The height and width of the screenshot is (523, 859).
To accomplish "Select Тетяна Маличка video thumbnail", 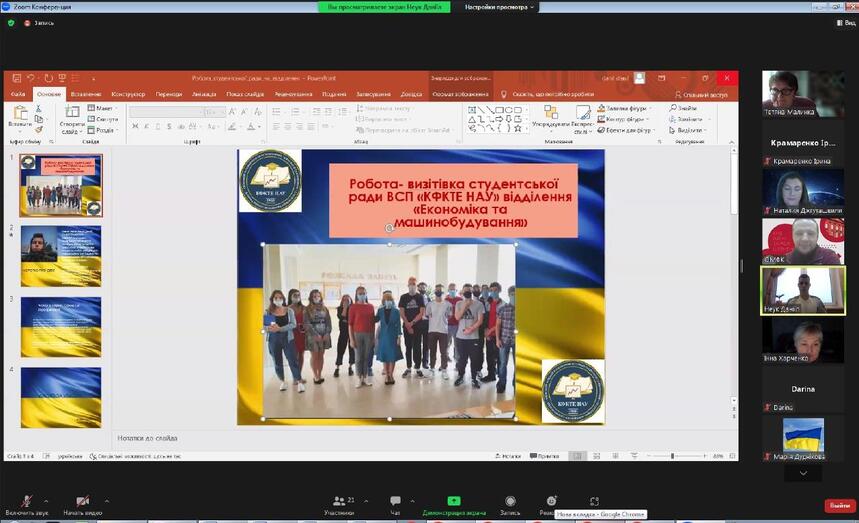I will (x=803, y=94).
